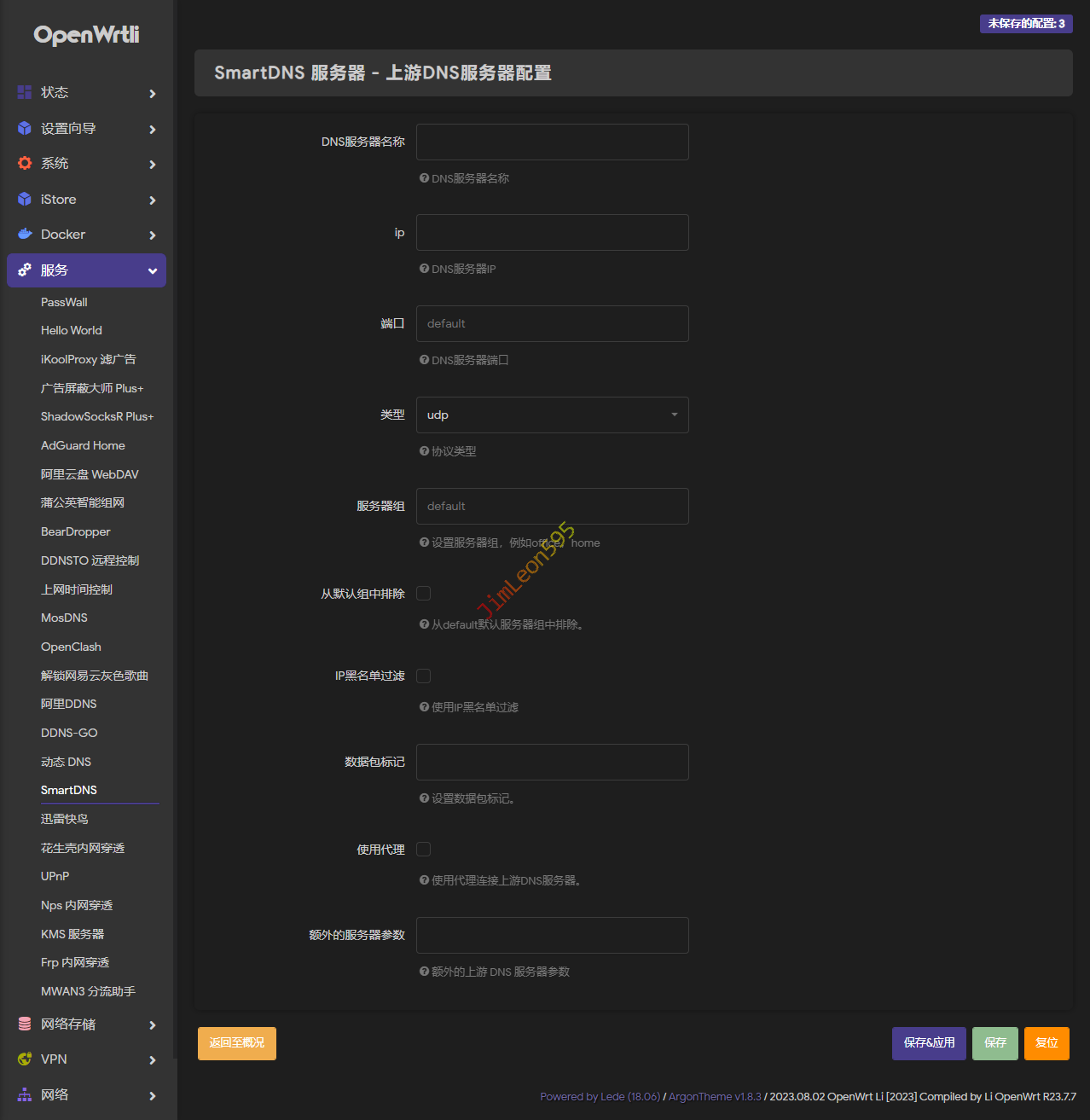The image size is (1090, 1120).
Task: Select AdGuard Home menu item
Action: tap(83, 445)
